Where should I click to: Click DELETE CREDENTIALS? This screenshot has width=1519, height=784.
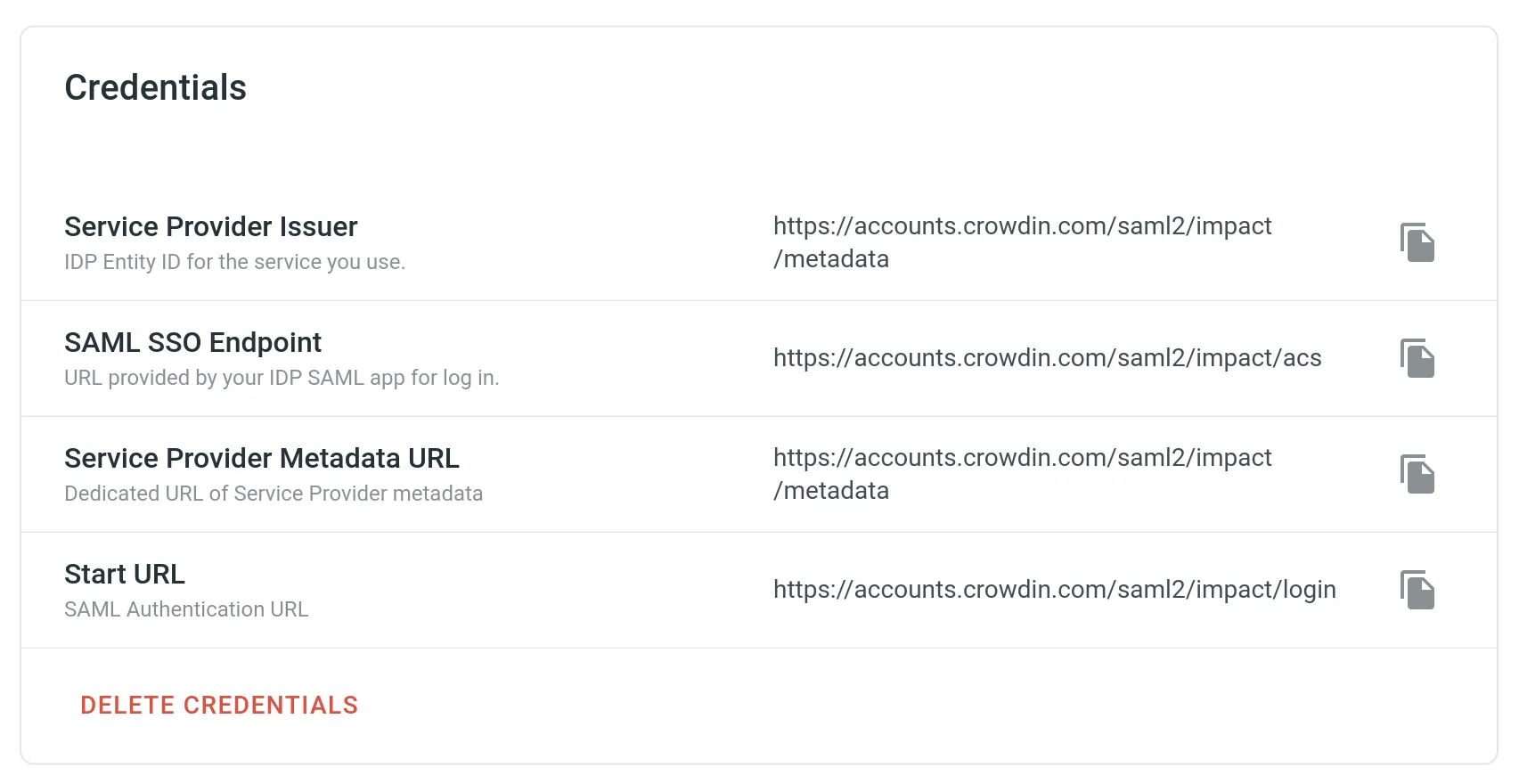(219, 705)
